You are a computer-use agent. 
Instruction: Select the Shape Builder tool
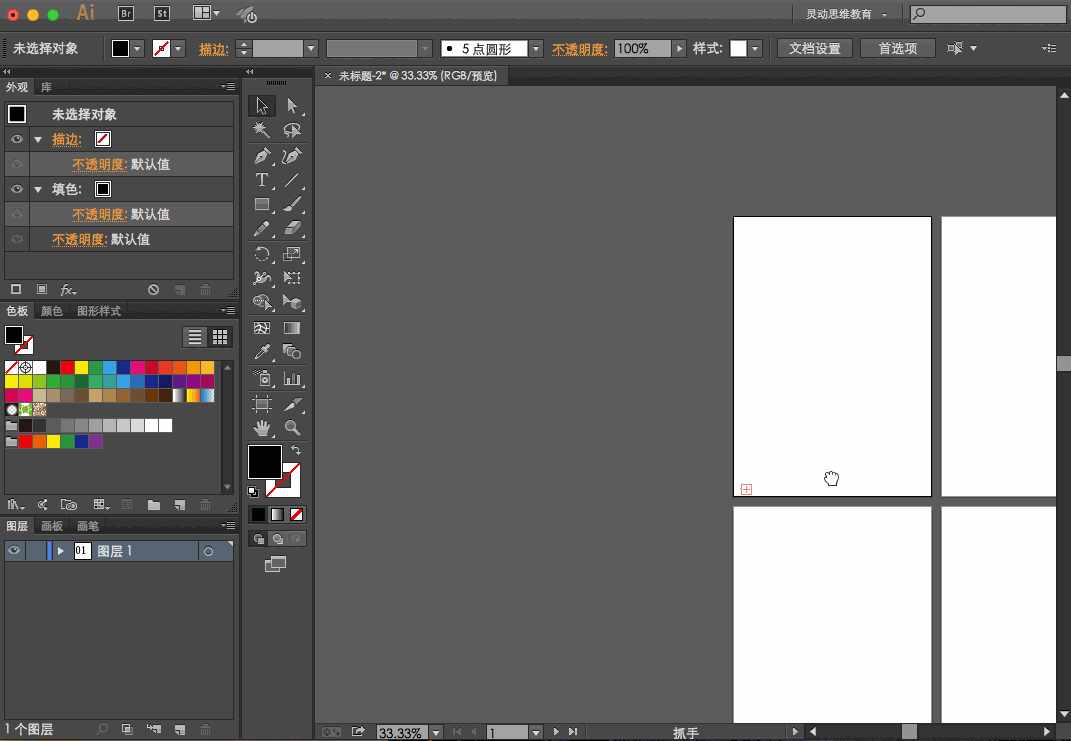tap(262, 302)
